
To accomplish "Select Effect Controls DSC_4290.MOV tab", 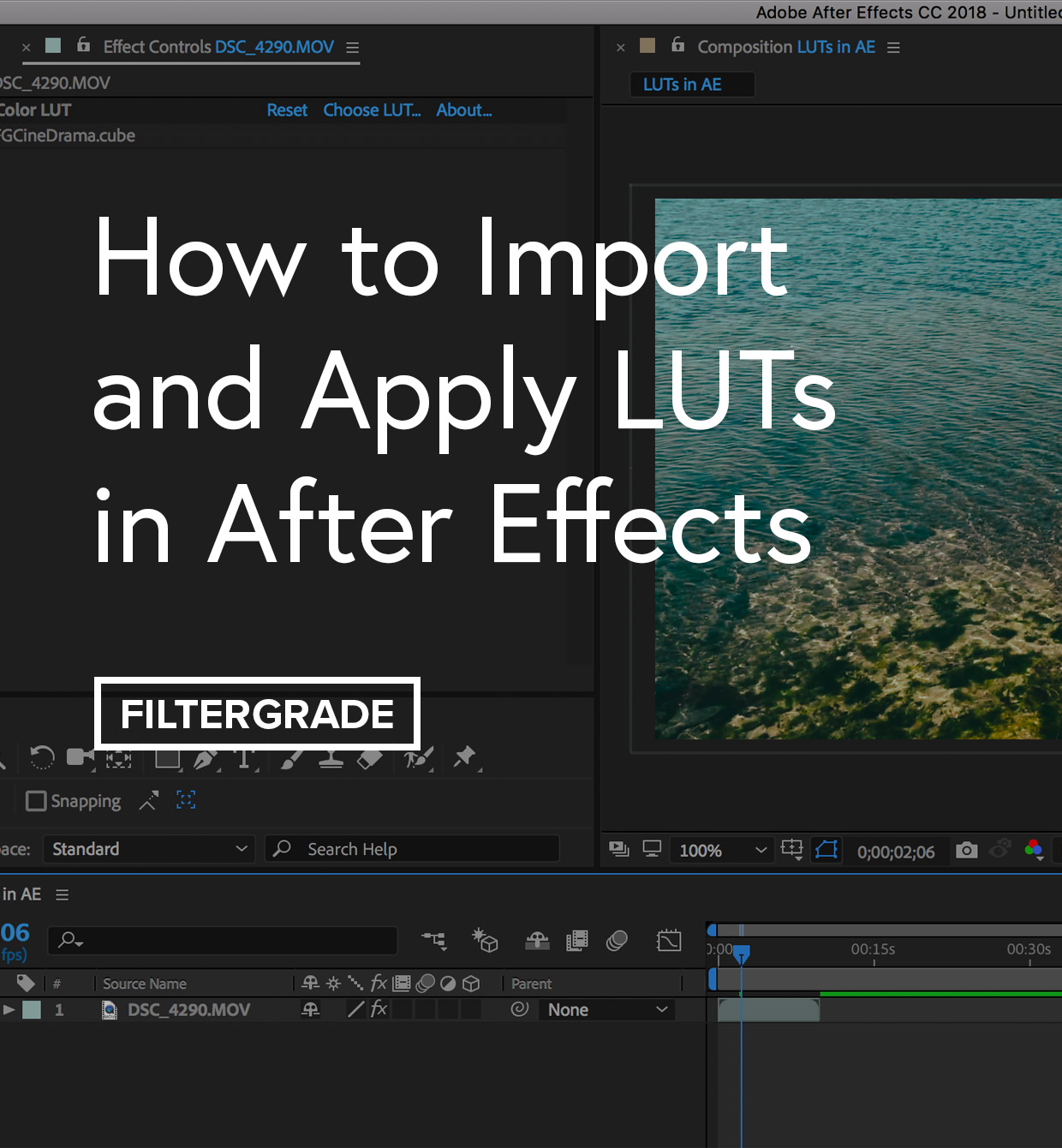I will (218, 47).
